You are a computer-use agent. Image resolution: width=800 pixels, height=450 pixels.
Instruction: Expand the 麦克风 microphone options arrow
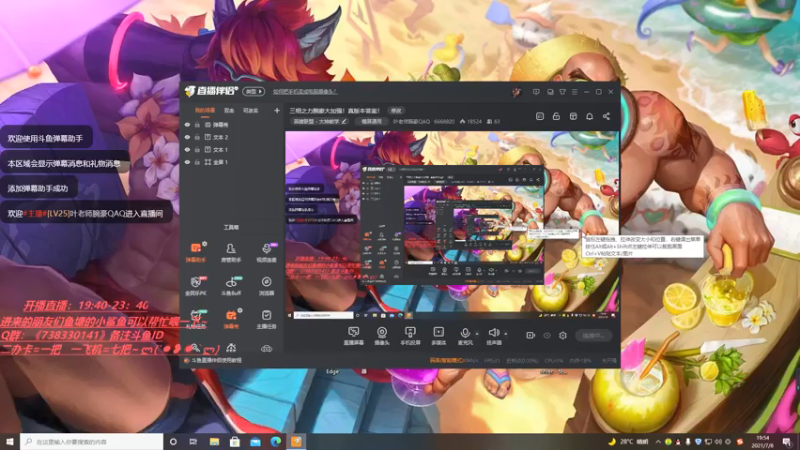[x=477, y=334]
